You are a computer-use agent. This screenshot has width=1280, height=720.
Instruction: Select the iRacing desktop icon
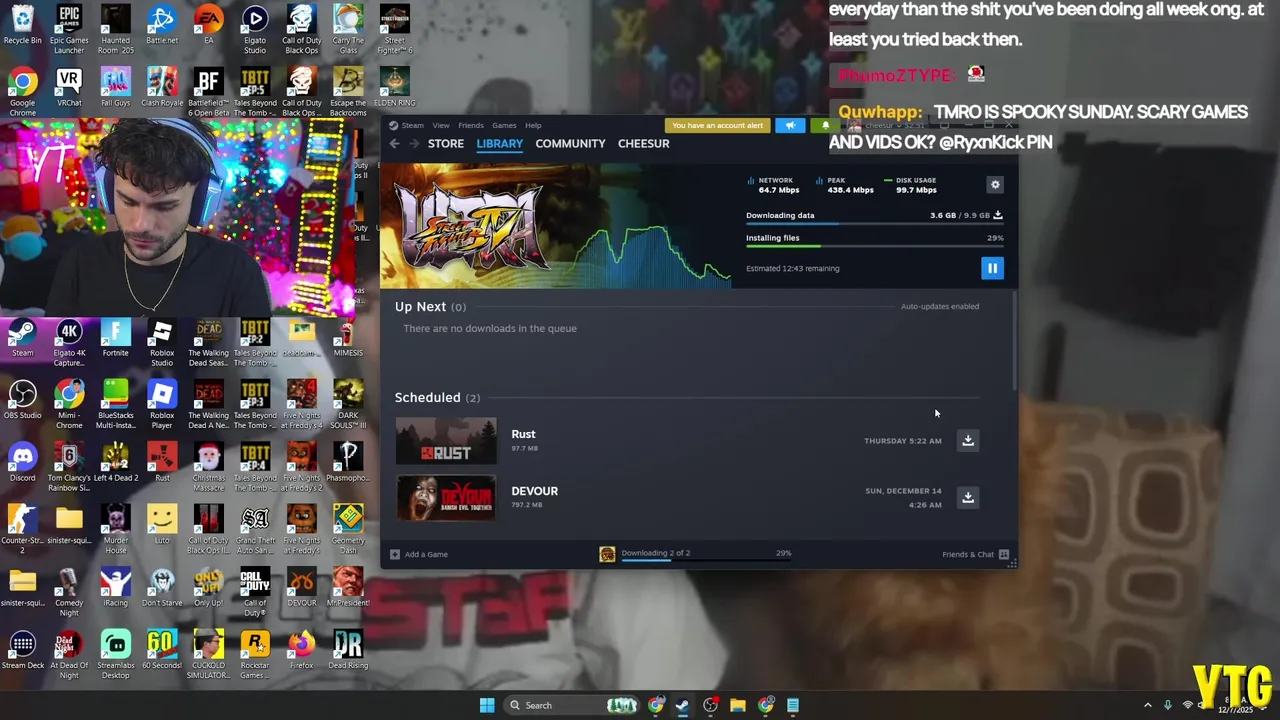[x=115, y=589]
